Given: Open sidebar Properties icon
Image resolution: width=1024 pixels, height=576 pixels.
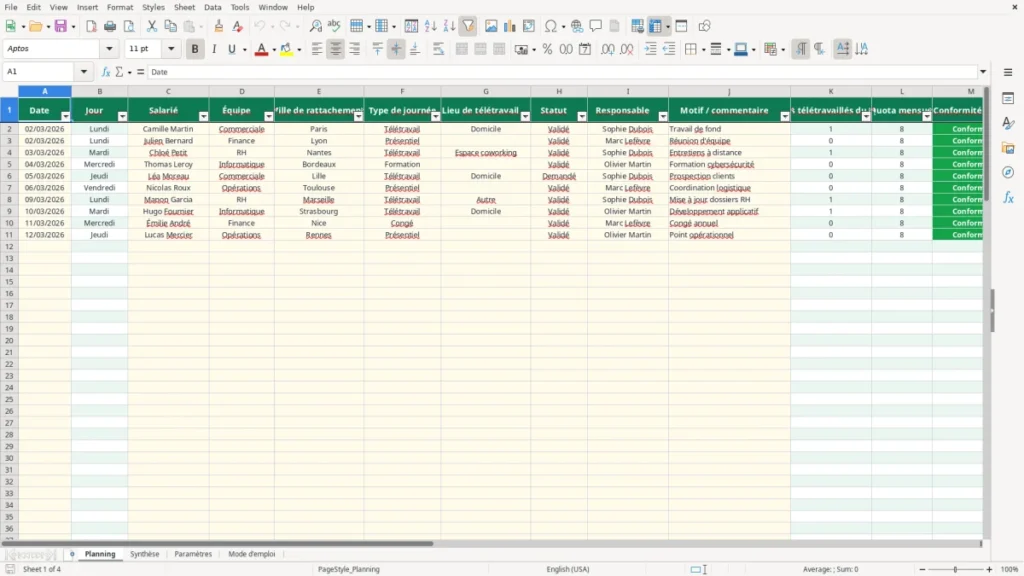Looking at the screenshot, I should point(1008,99).
